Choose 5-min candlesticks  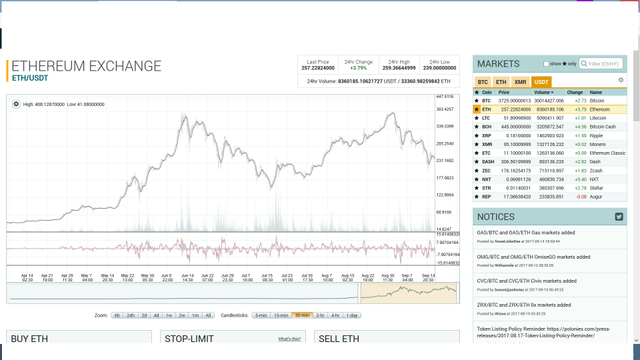point(261,316)
